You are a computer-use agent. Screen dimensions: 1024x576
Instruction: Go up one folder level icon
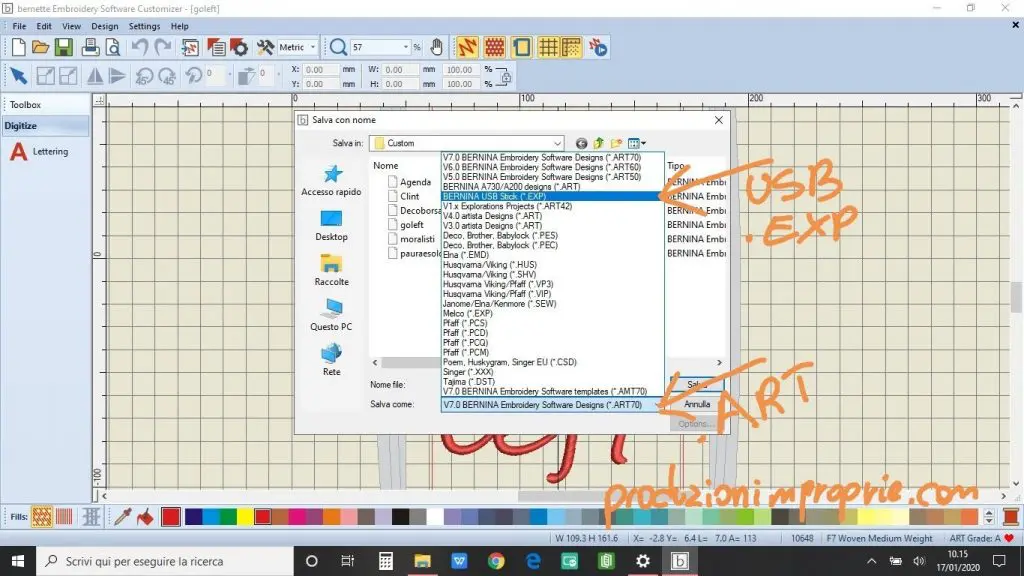[598, 143]
